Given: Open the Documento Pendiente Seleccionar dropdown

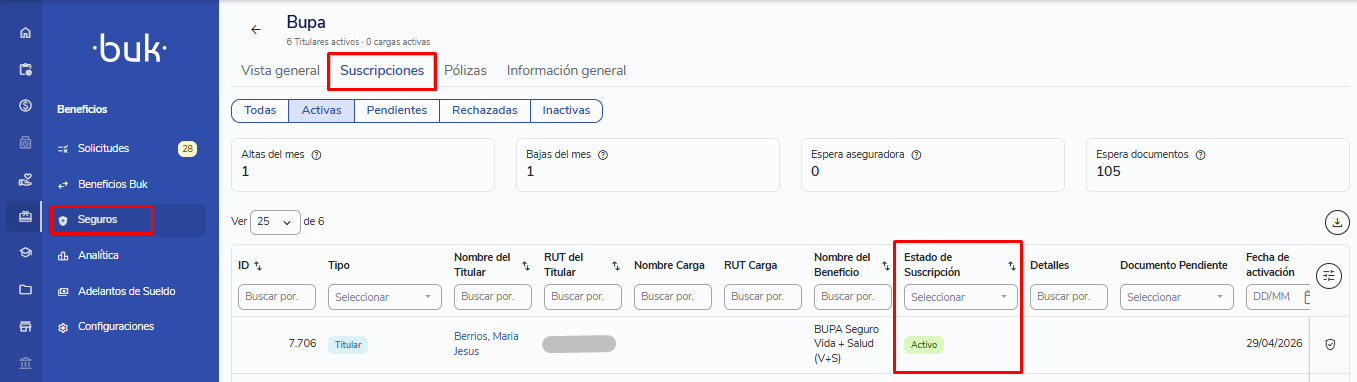Looking at the screenshot, I should point(1176,297).
